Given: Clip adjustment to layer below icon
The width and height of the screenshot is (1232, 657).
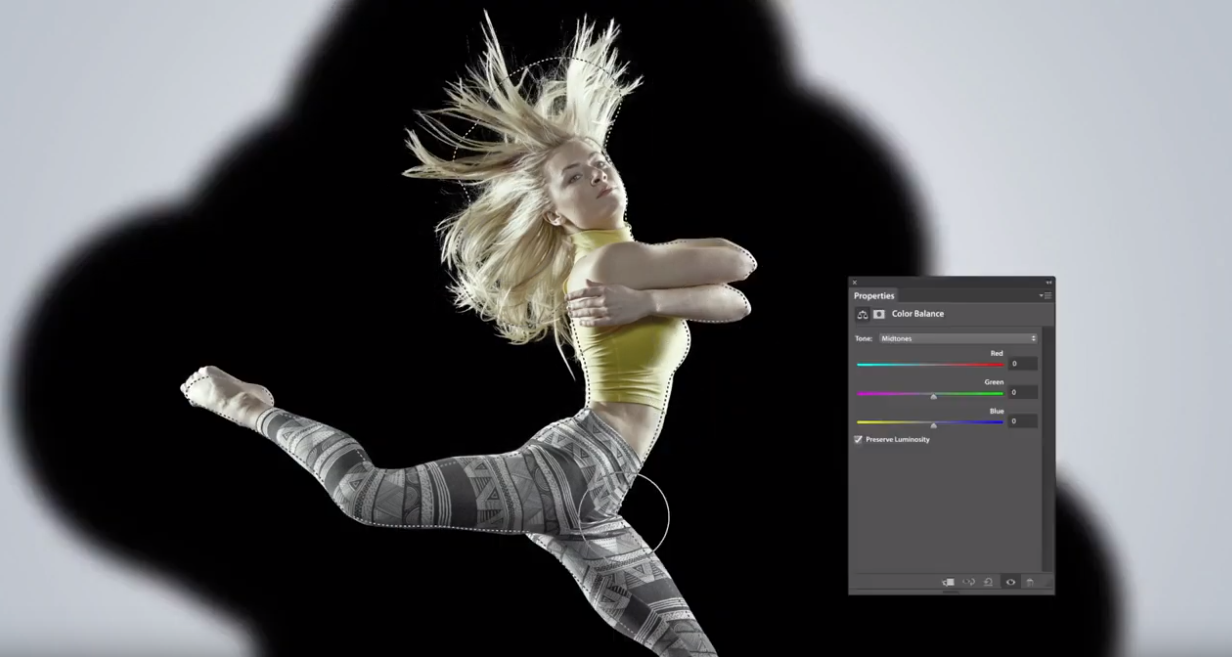Looking at the screenshot, I should (x=948, y=582).
